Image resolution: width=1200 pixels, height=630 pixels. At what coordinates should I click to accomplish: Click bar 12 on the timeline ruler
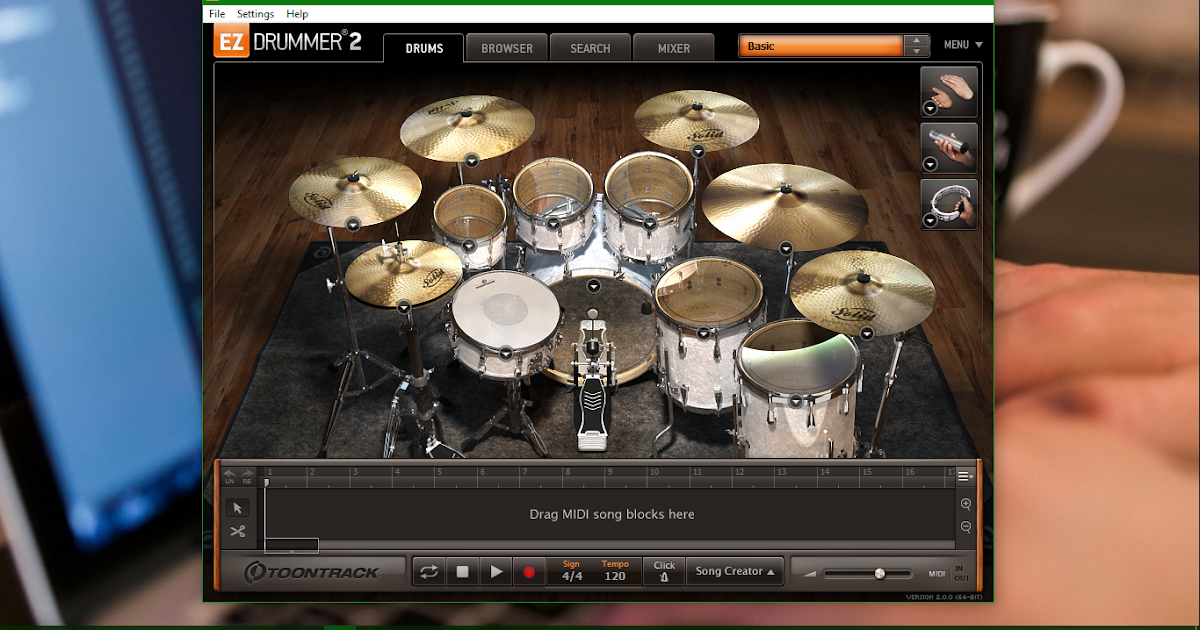pos(738,472)
